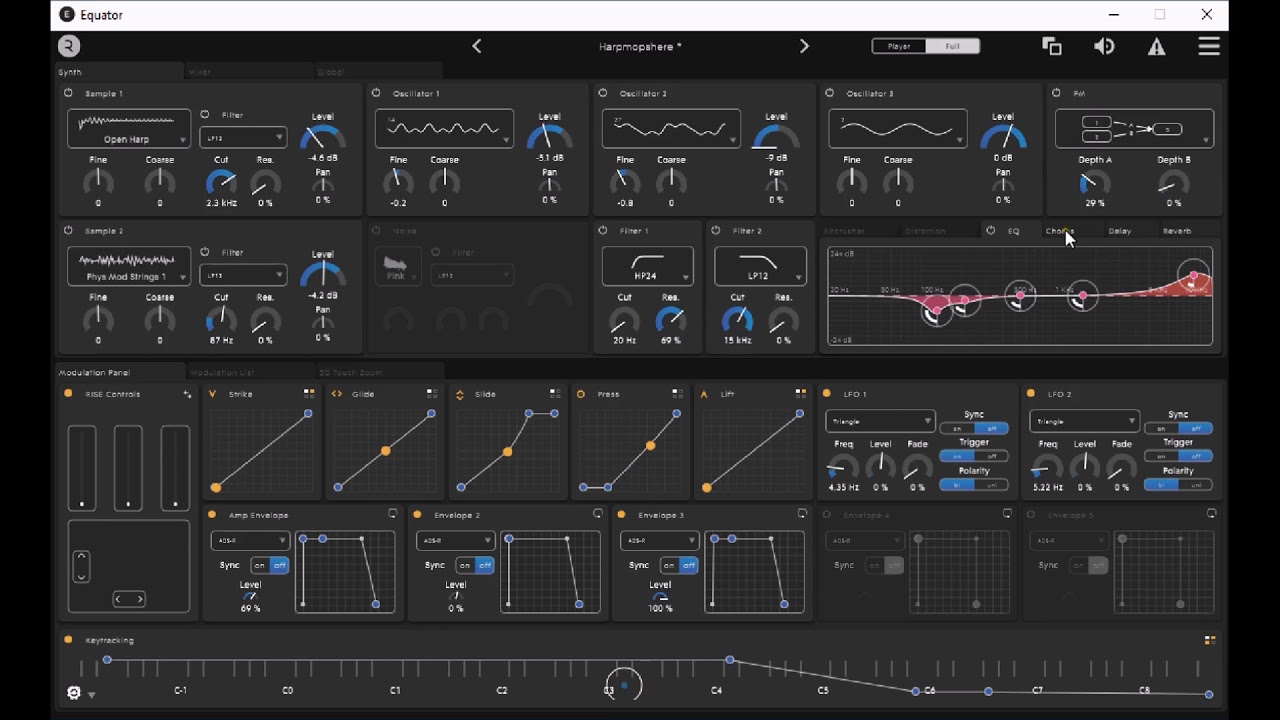
Task: Click the RISE XY touch pad
Action: click(x=129, y=566)
